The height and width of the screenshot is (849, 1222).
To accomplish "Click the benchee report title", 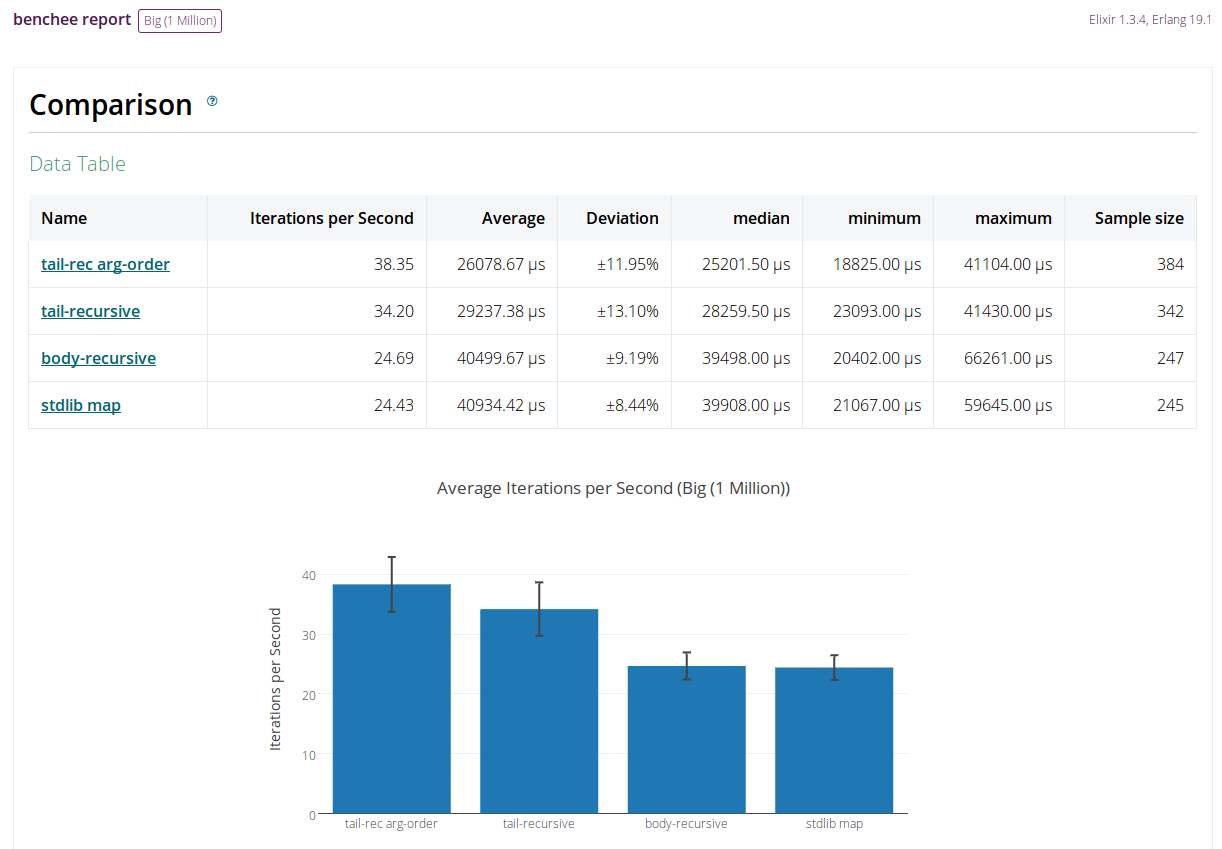I will tap(72, 20).
